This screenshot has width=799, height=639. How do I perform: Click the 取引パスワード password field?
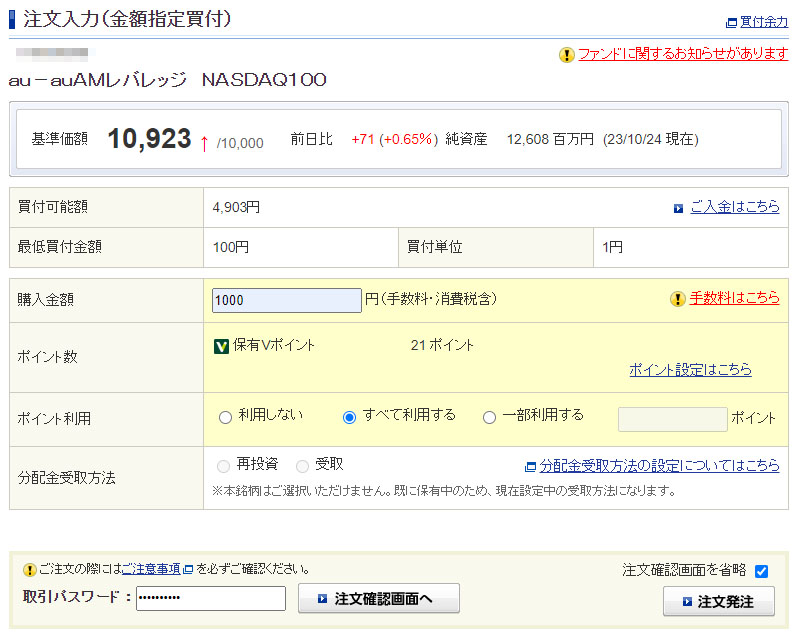click(211, 599)
